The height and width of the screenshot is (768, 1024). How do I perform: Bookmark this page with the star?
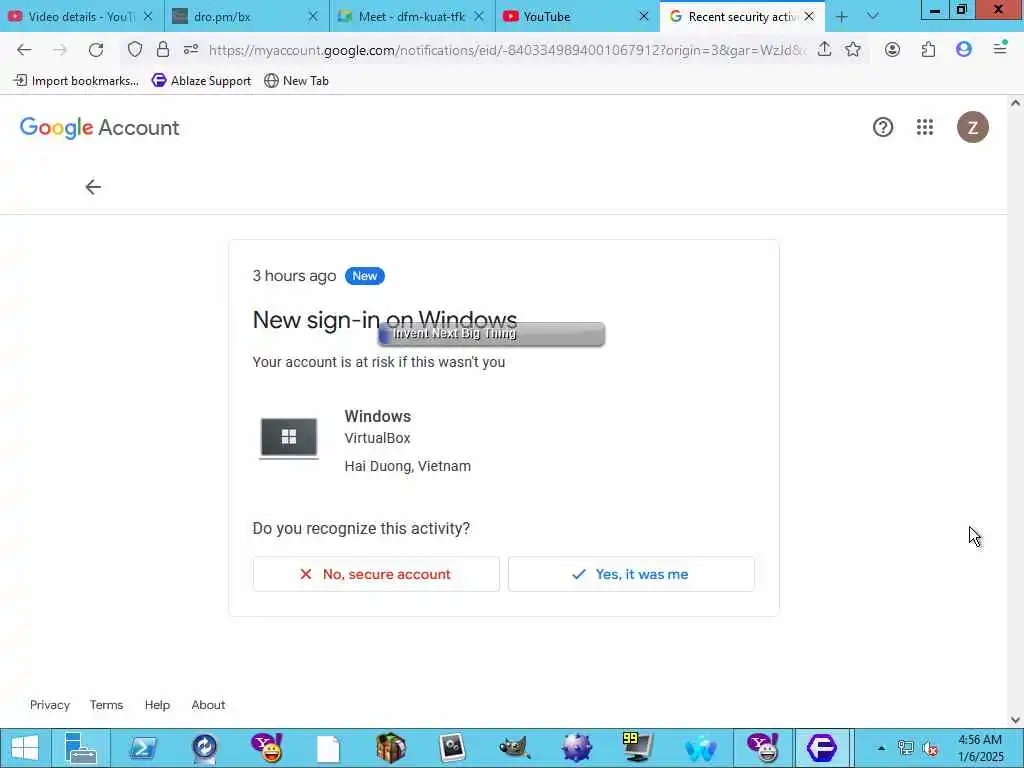tap(853, 50)
